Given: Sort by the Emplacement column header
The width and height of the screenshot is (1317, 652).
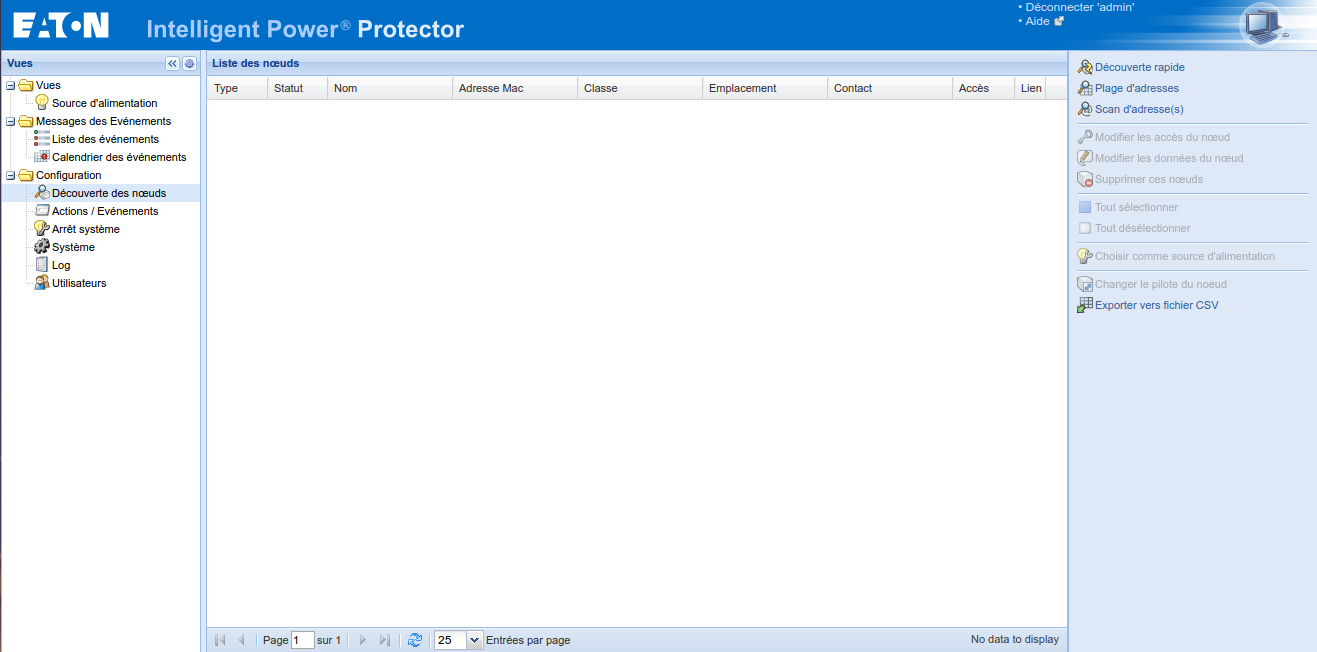Looking at the screenshot, I should coord(765,88).
